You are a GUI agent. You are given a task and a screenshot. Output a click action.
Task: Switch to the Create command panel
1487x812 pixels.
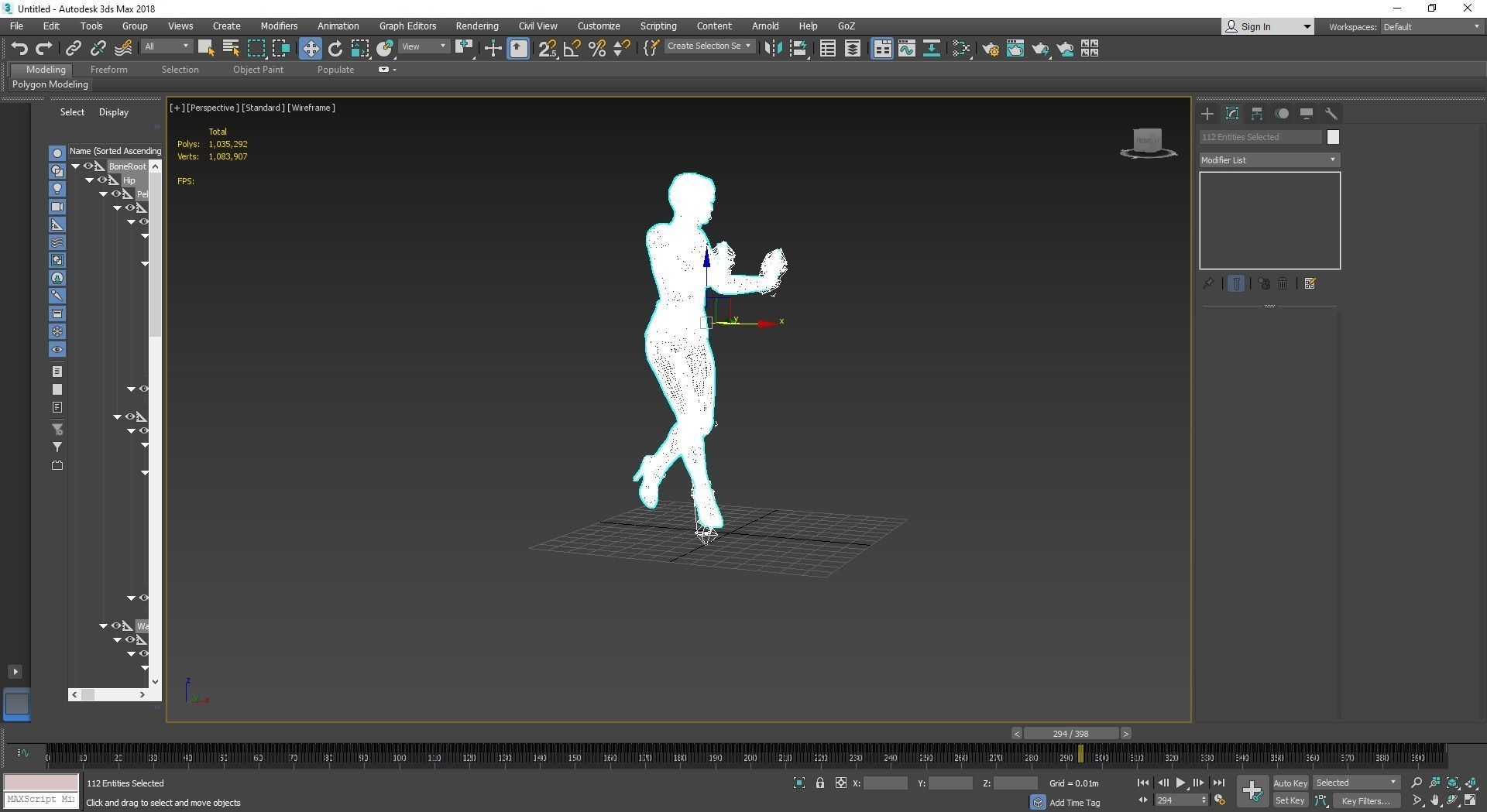pyautogui.click(x=1207, y=114)
